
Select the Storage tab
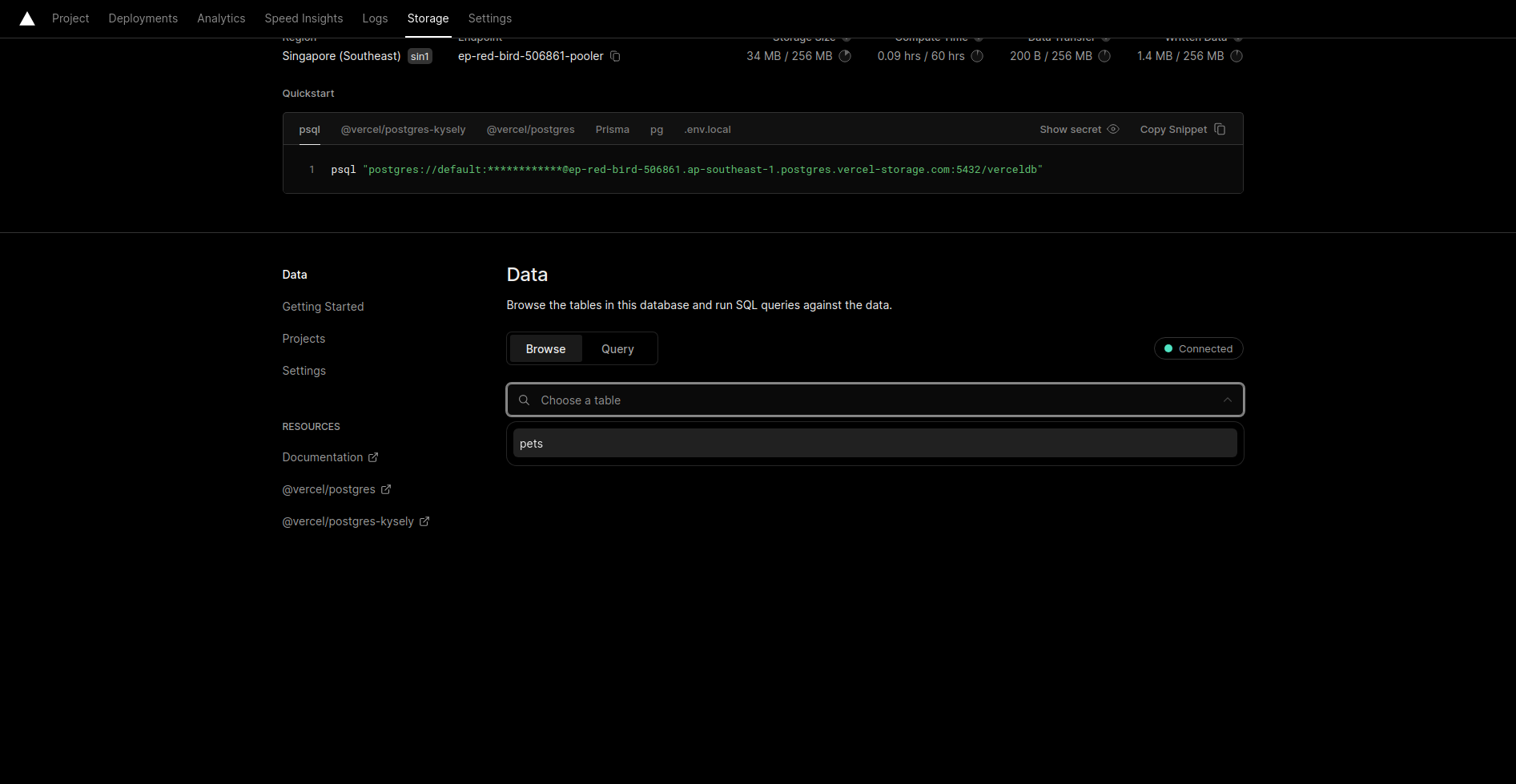[x=428, y=18]
